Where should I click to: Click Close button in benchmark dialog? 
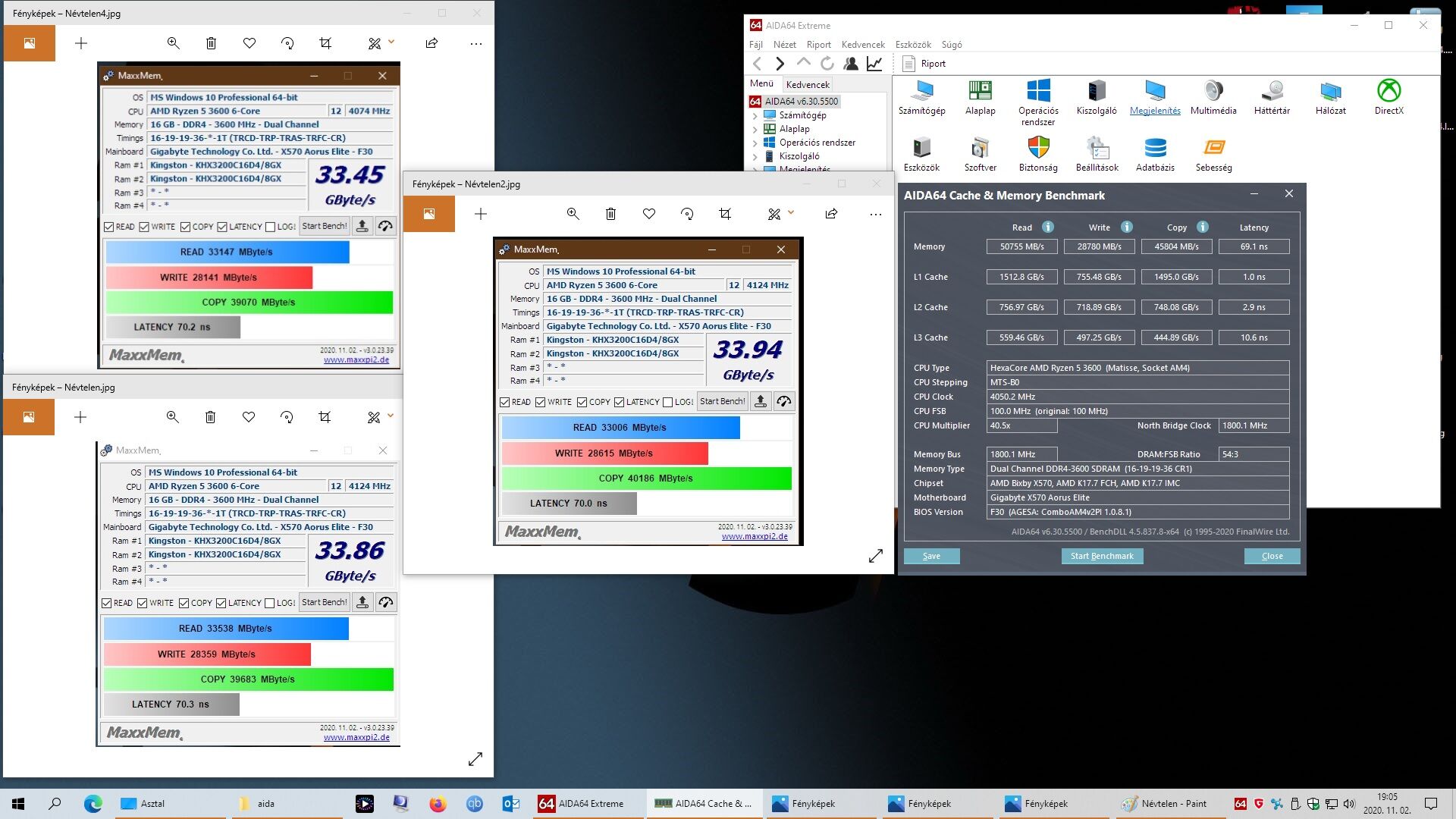click(1272, 556)
